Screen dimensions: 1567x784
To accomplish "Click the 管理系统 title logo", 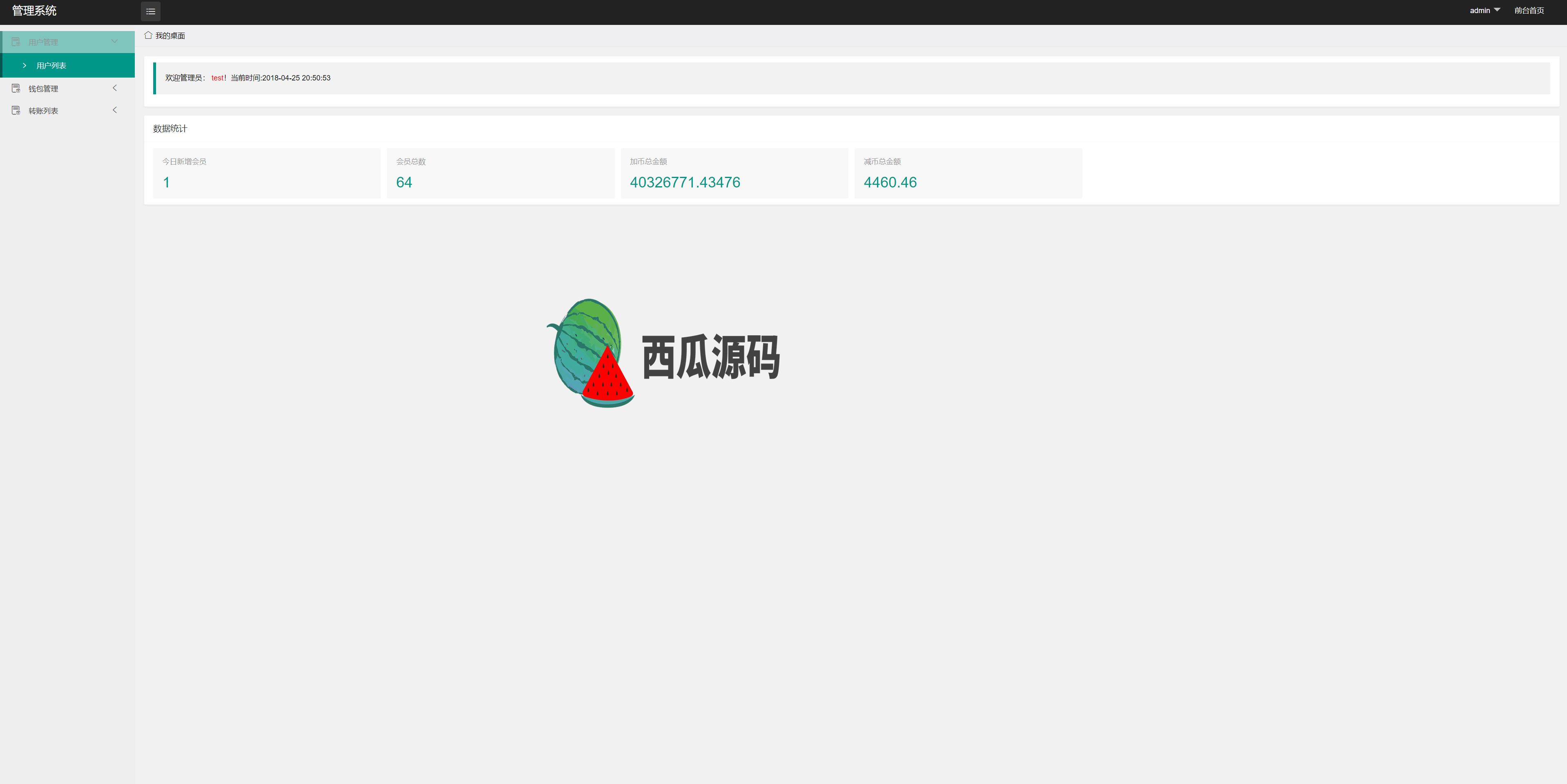I will 34,11.
